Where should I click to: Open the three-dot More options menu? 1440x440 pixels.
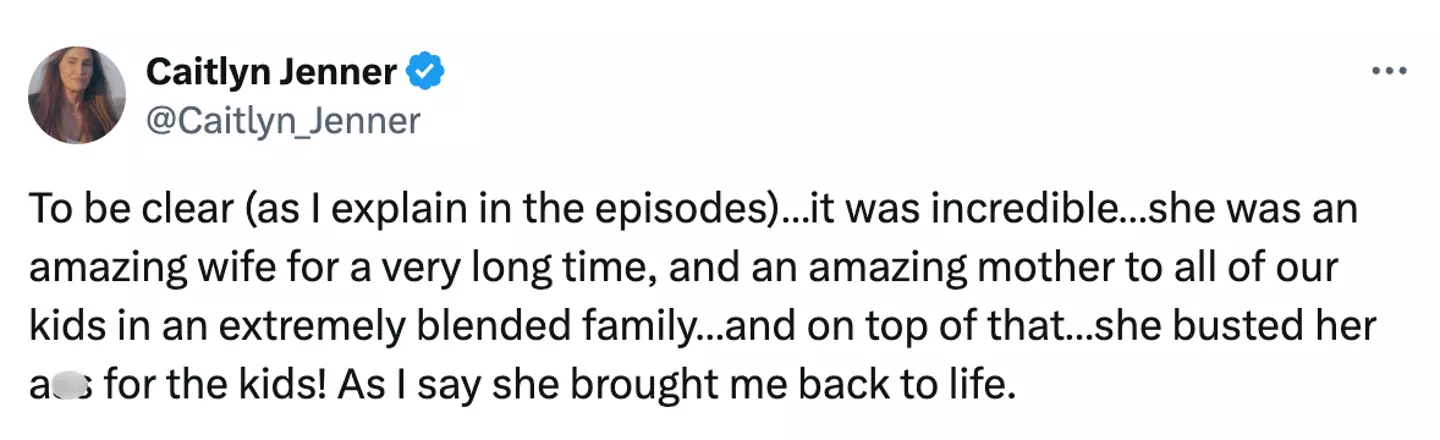click(1389, 71)
